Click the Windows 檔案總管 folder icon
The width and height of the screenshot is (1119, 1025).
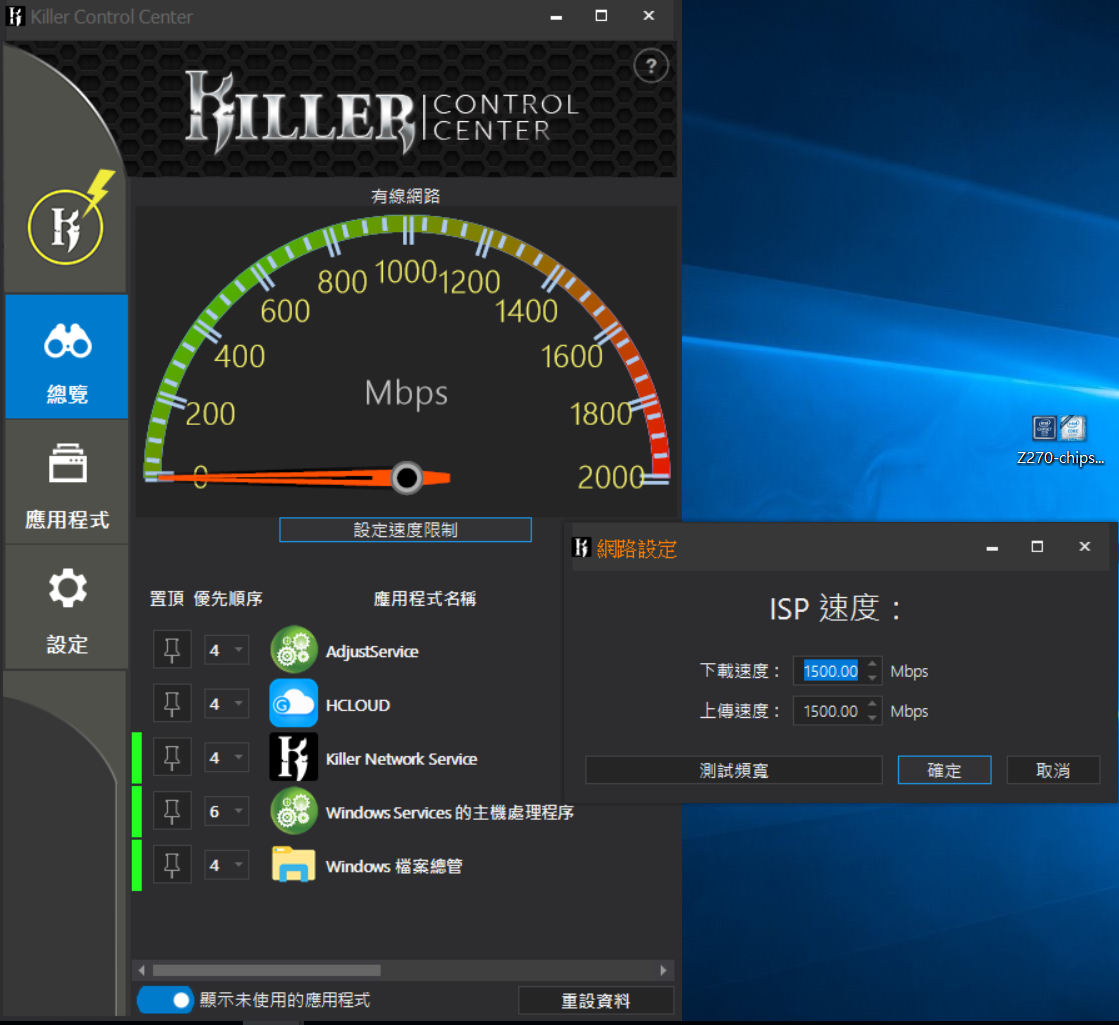(x=293, y=864)
